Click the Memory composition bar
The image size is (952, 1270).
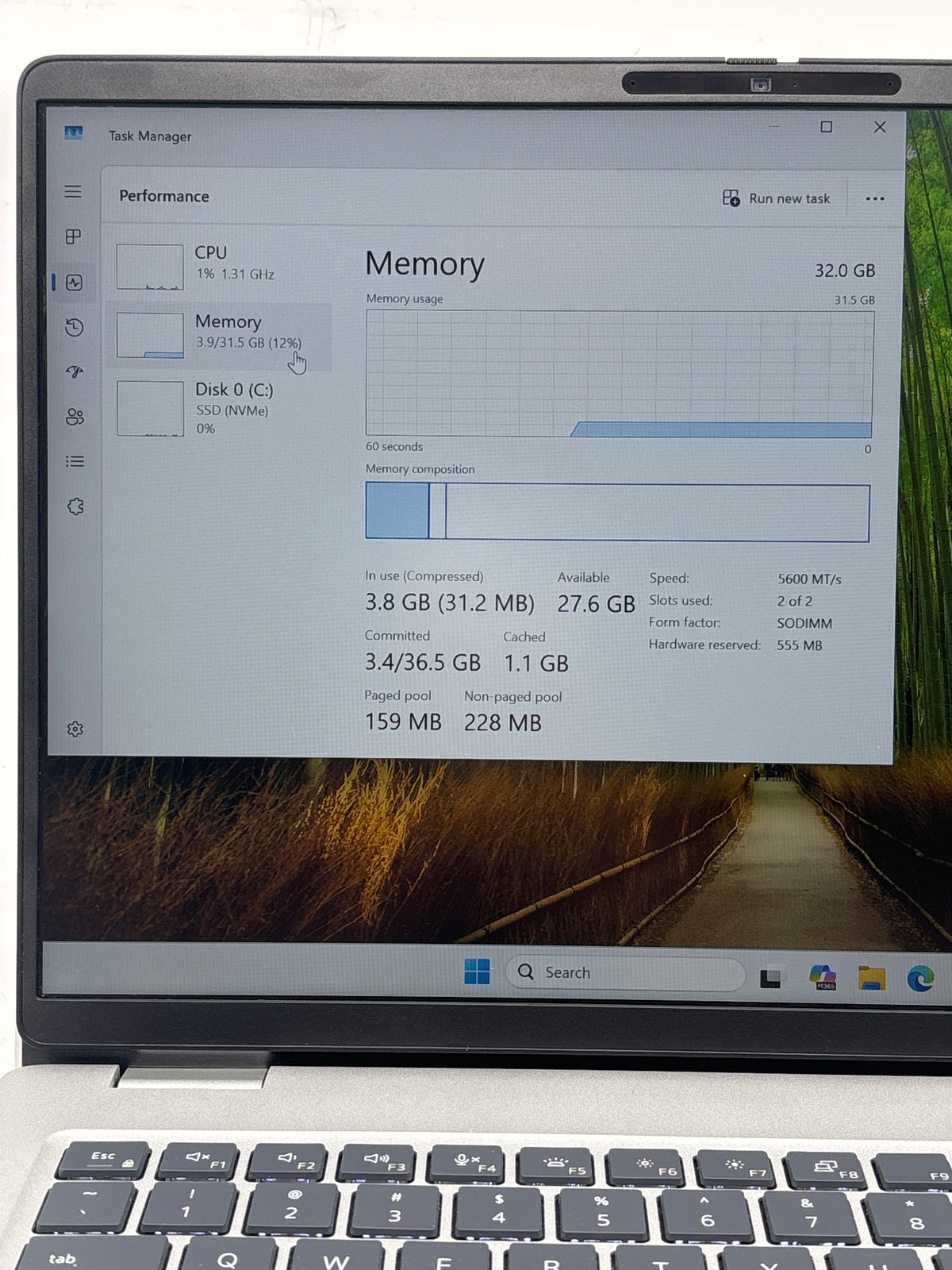tap(617, 513)
